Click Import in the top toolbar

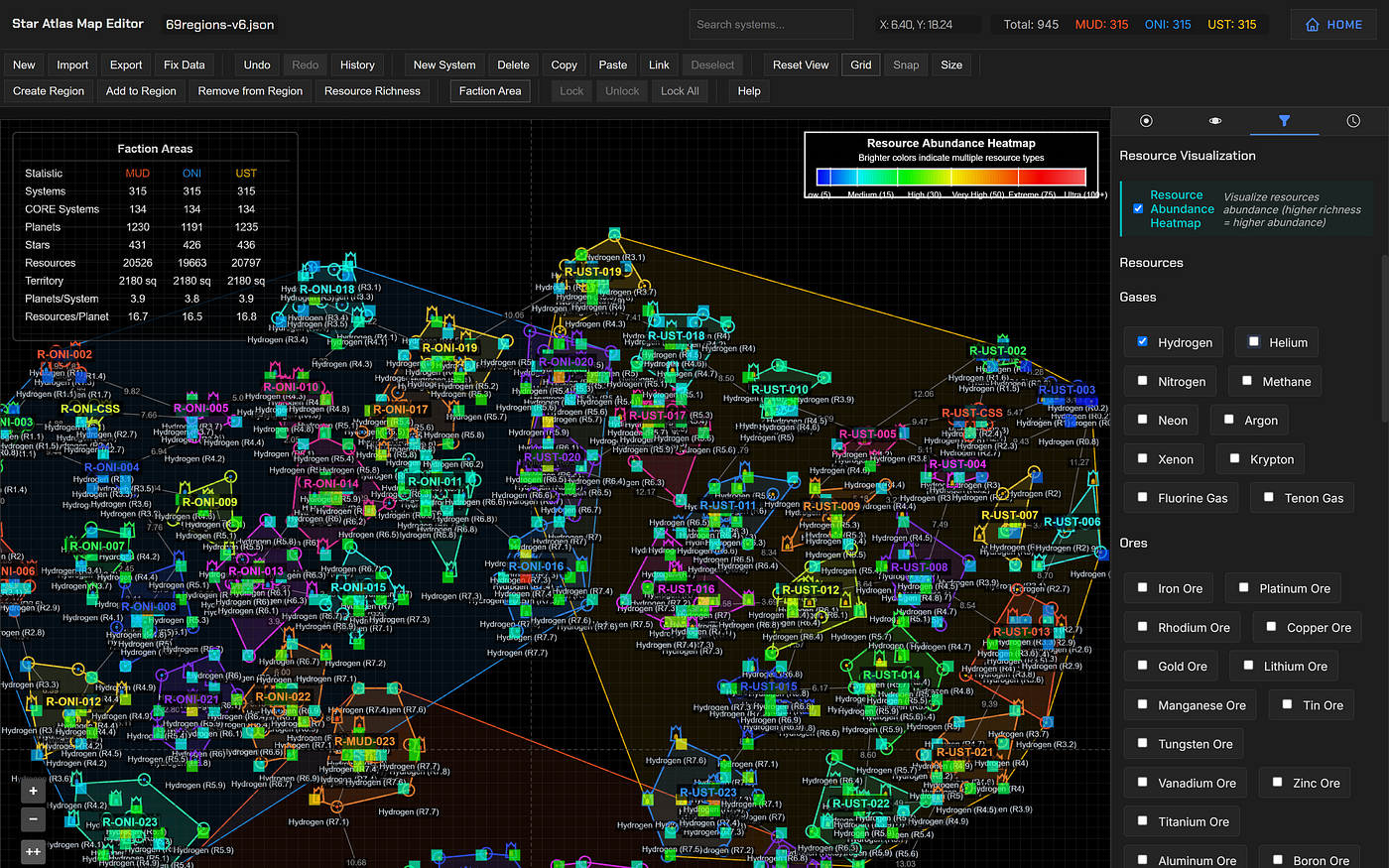tap(72, 64)
